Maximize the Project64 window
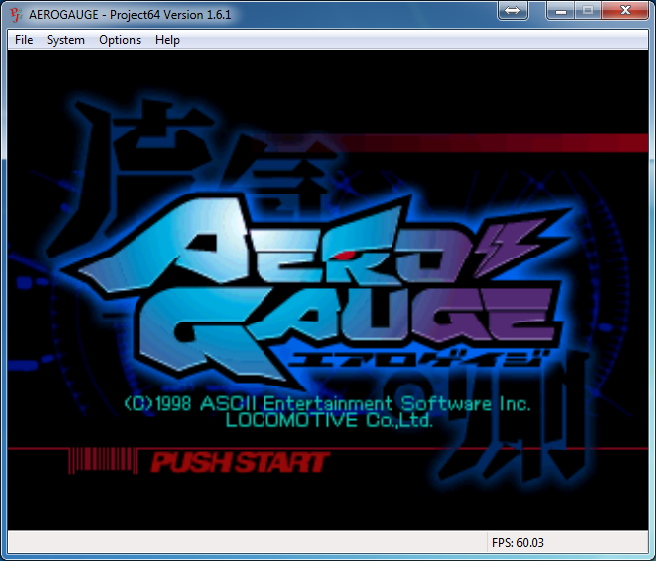The width and height of the screenshot is (656, 561). pyautogui.click(x=588, y=10)
